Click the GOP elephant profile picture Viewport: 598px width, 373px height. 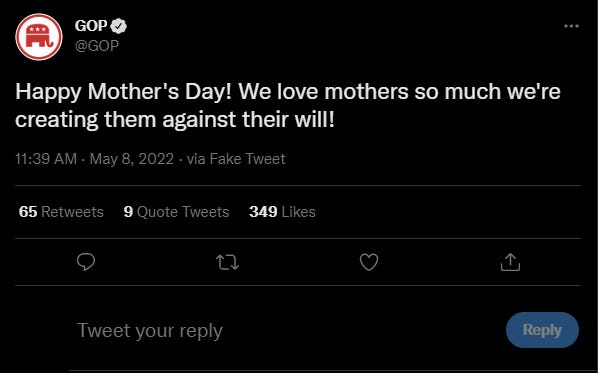coord(39,37)
